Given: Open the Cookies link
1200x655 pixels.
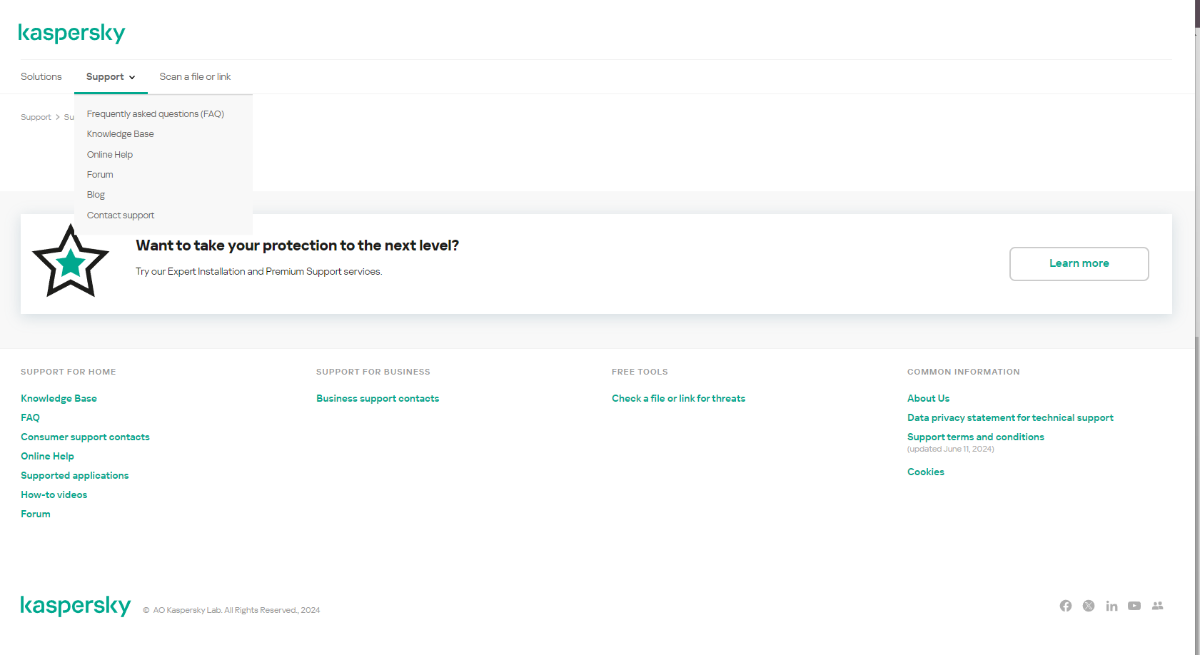Looking at the screenshot, I should click(x=925, y=472).
